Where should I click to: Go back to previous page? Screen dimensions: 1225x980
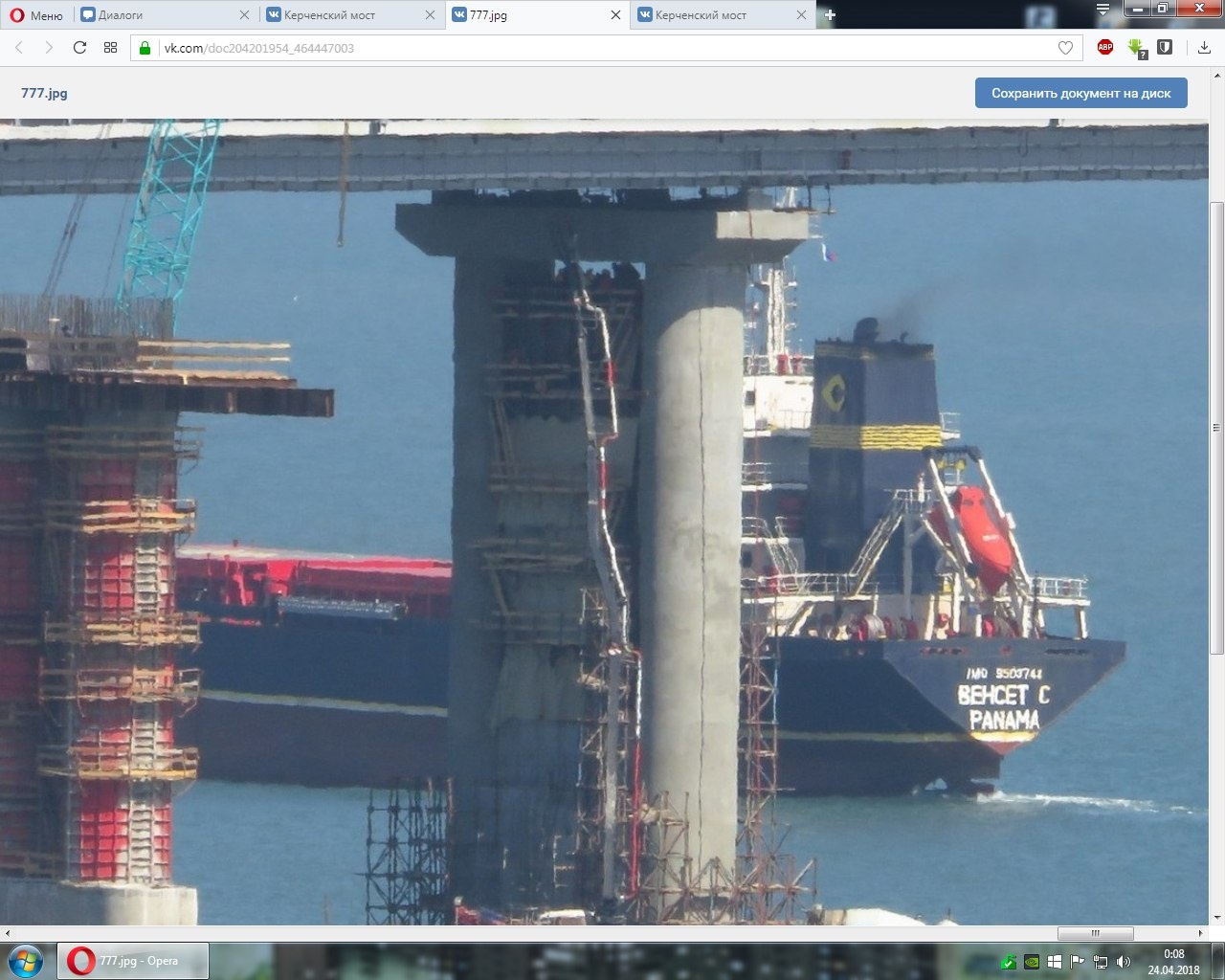click(x=19, y=48)
